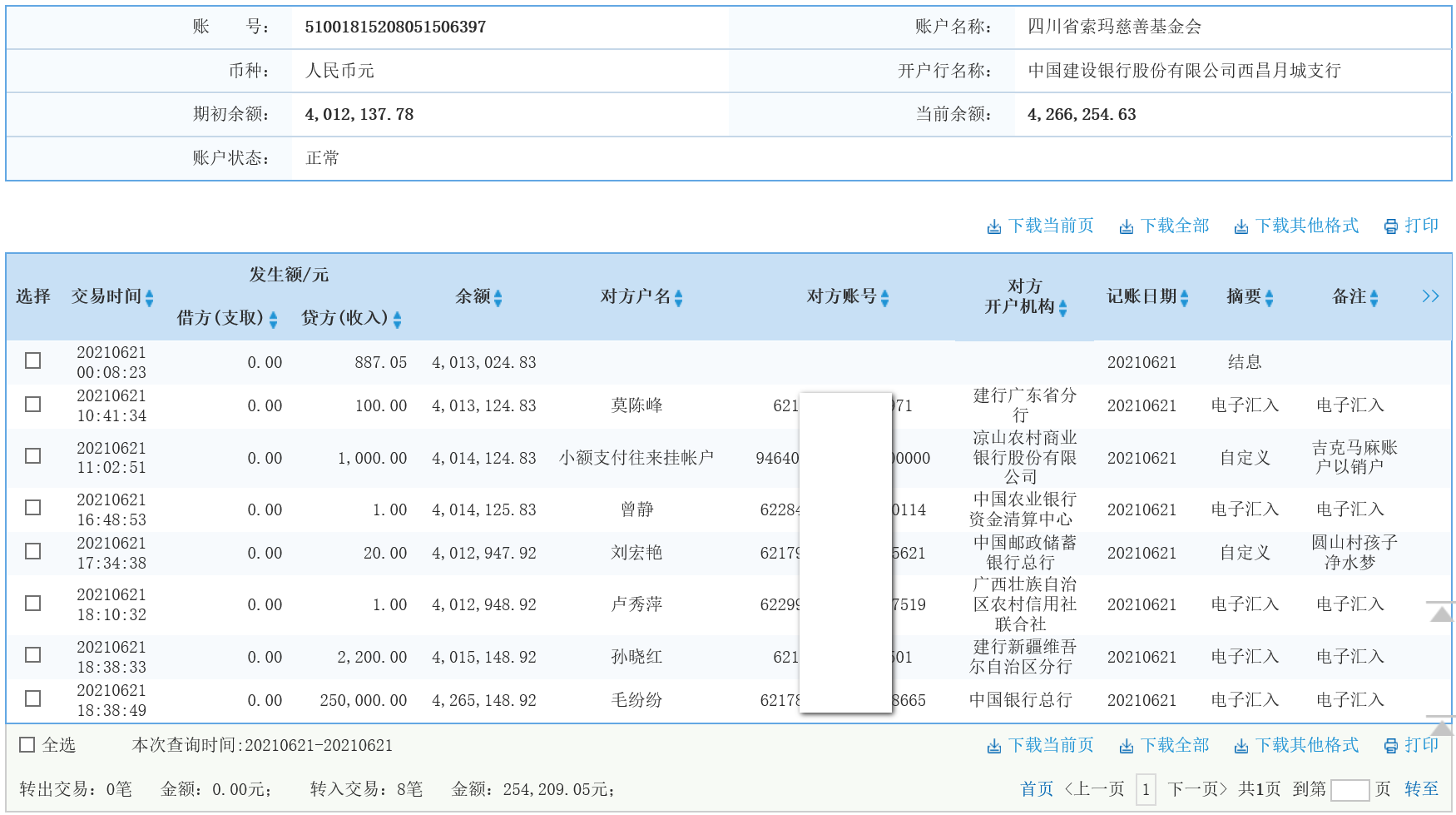The height and width of the screenshot is (815, 1456).
Task: Click the upper scroll-to-top arrow at right edge
Action: point(1441,613)
